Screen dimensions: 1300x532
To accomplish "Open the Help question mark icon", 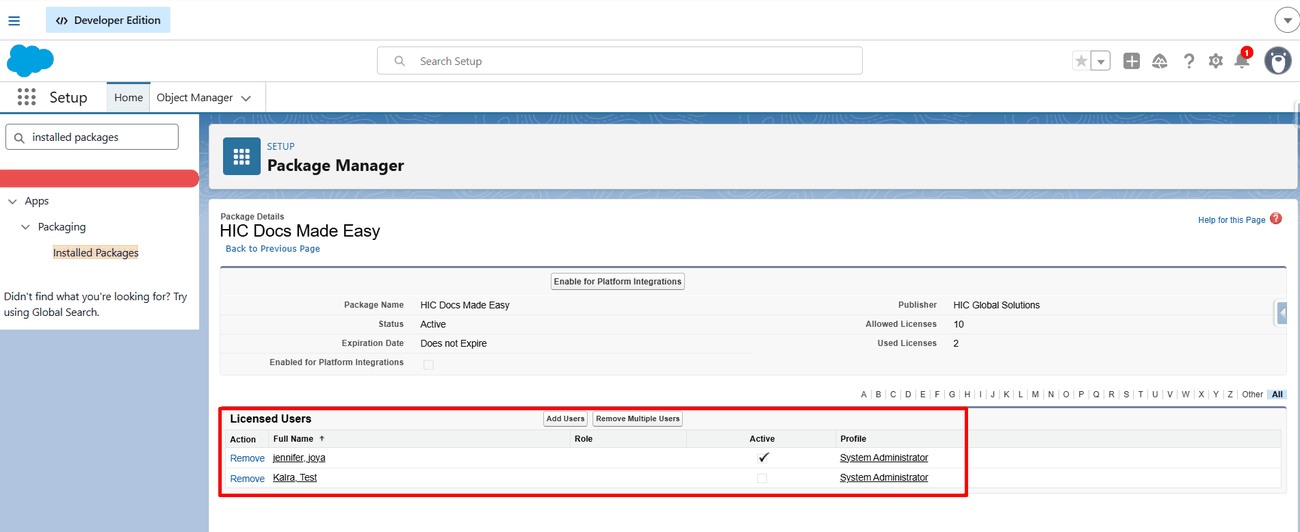I will (x=1188, y=61).
